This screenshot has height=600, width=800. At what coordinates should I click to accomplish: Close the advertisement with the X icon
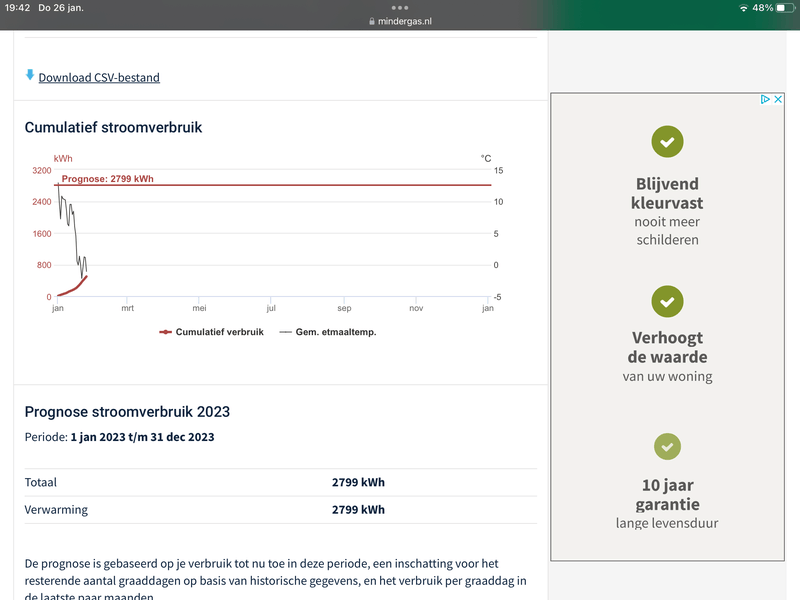coord(778,99)
